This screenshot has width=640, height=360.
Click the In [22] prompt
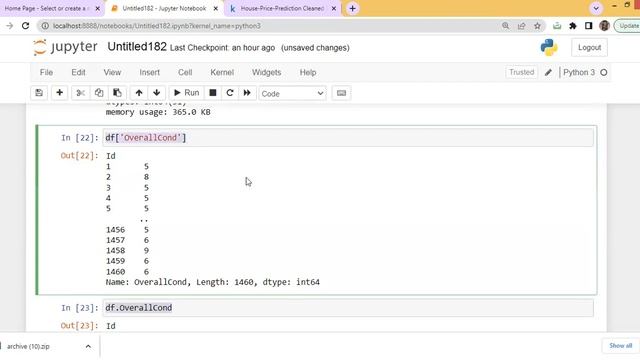point(80,138)
